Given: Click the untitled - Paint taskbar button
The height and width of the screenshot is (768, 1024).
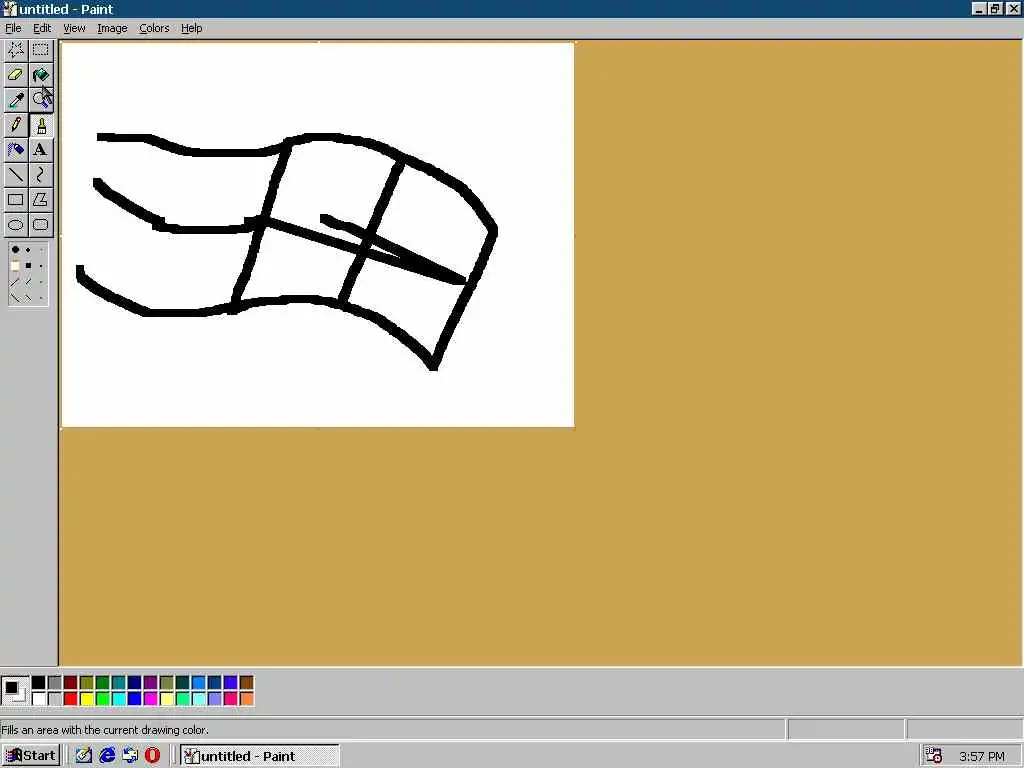Looking at the screenshot, I should pos(259,756).
